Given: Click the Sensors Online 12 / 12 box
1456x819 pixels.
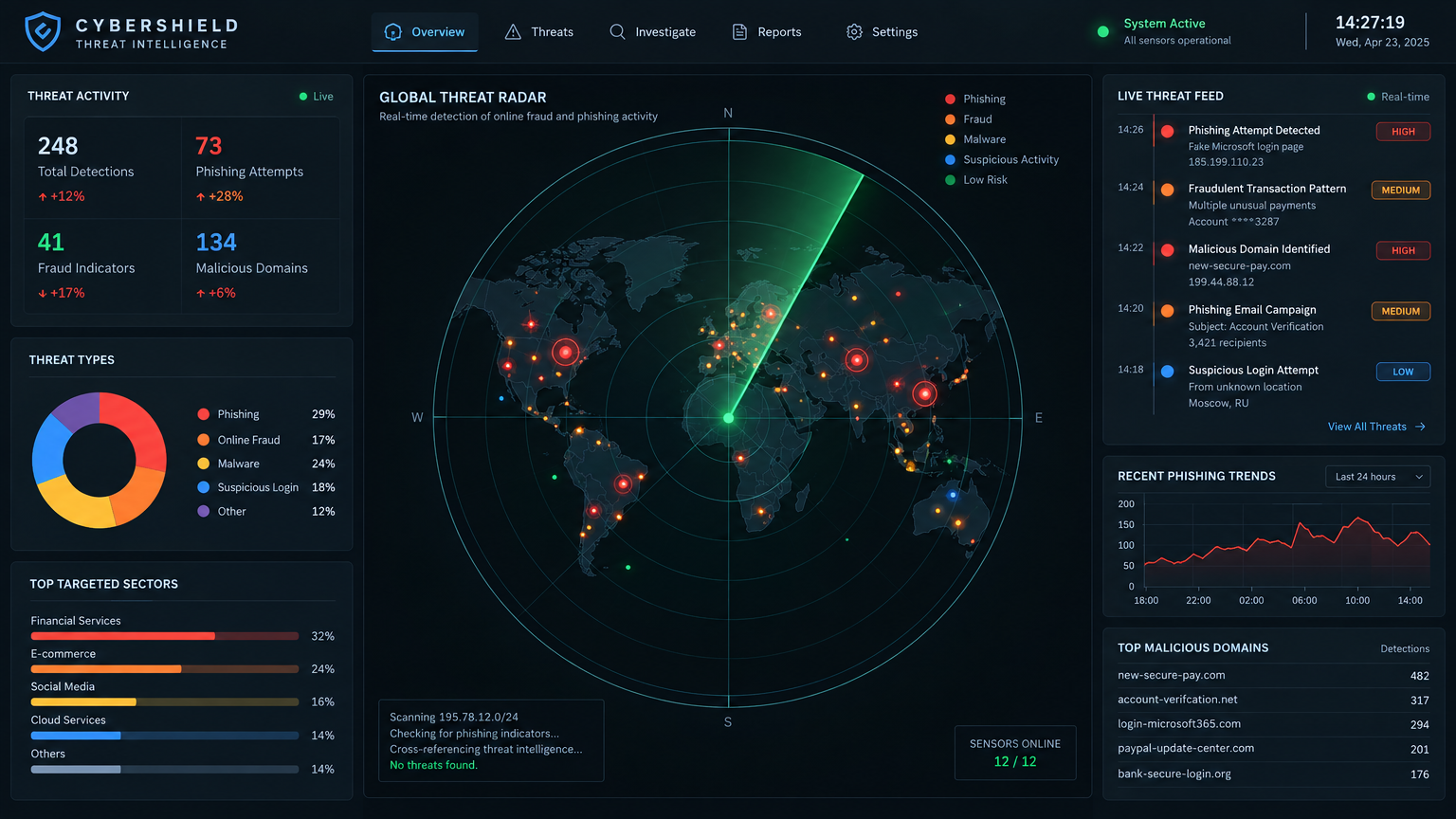Looking at the screenshot, I should point(1015,753).
